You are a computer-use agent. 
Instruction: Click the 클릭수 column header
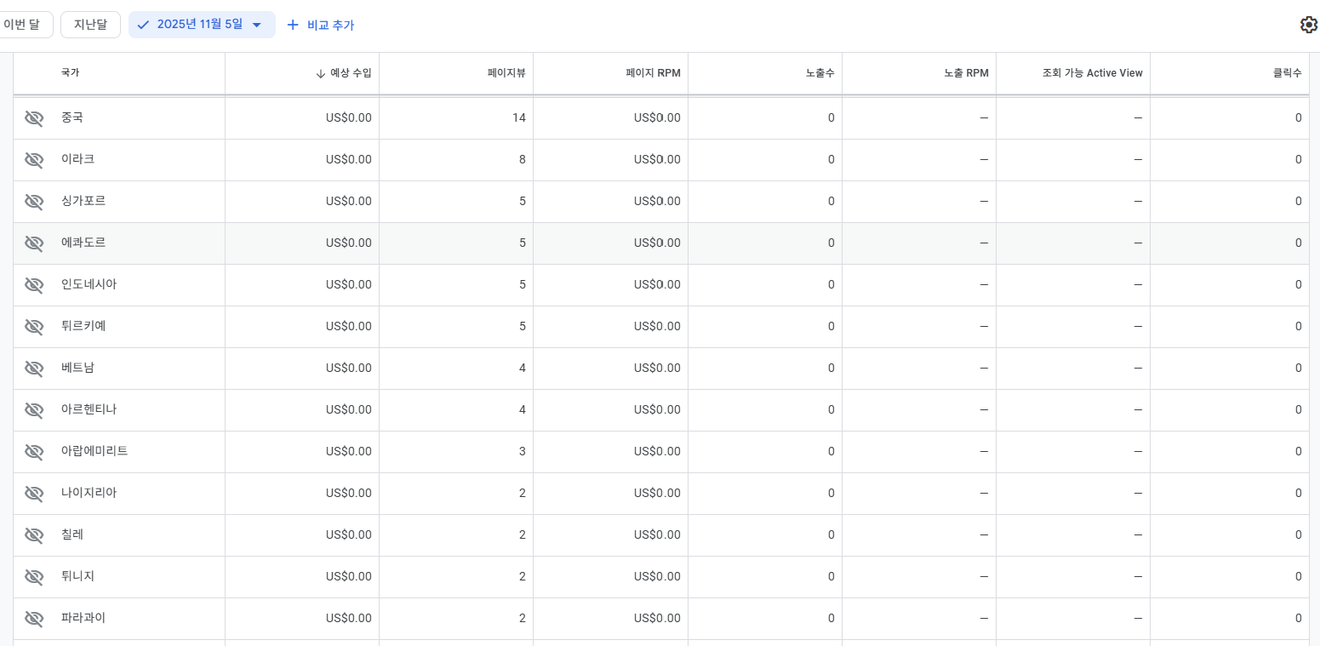tap(1286, 73)
